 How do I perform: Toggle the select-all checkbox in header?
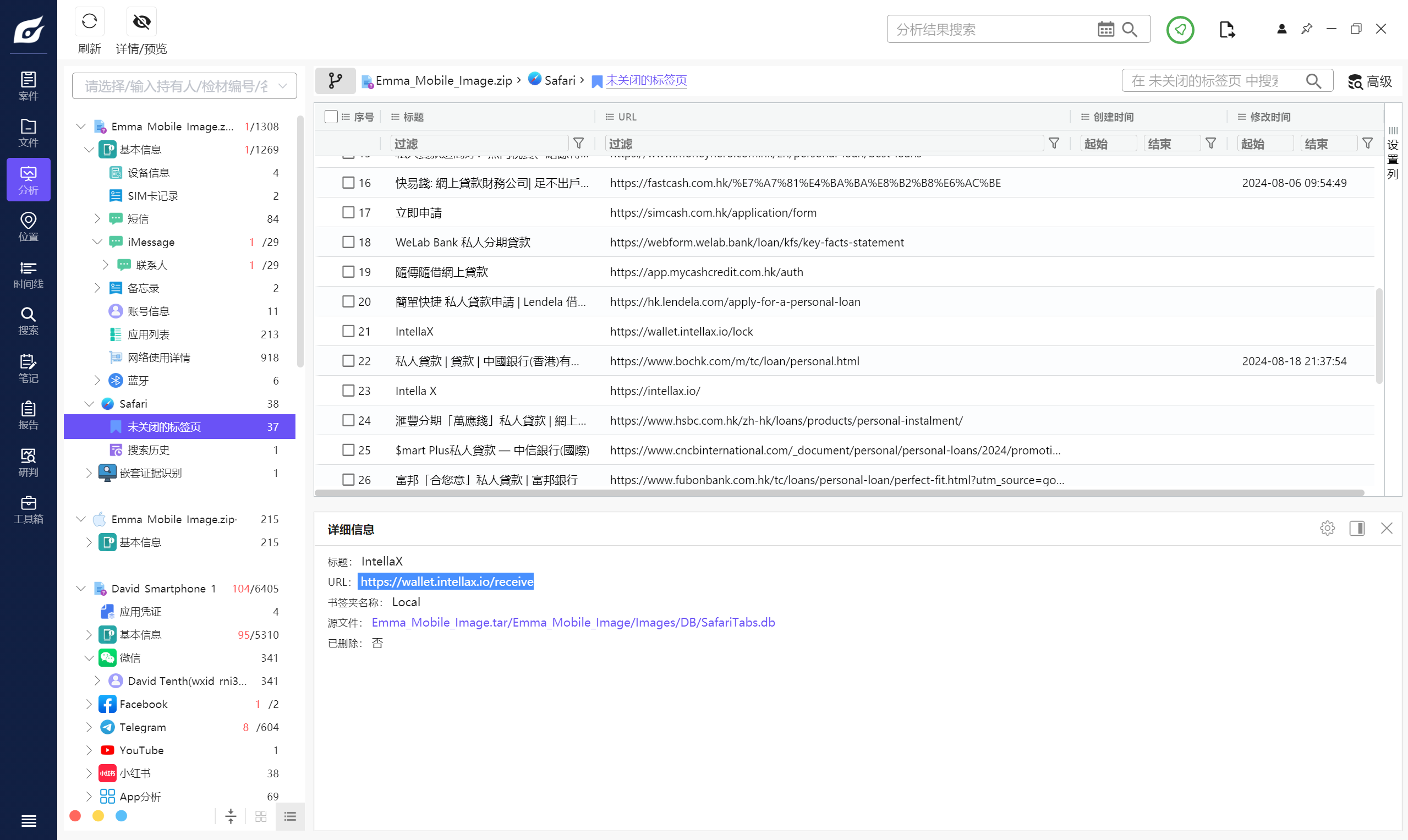331,117
